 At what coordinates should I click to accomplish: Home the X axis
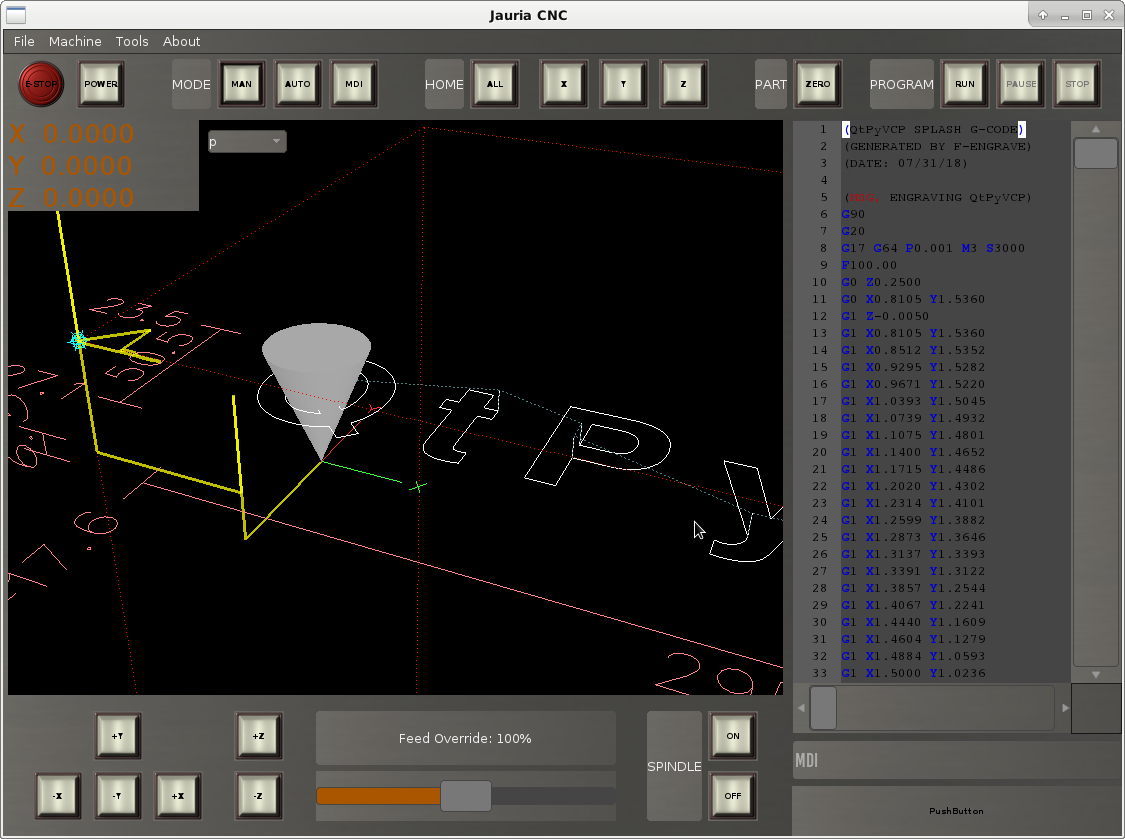coord(563,84)
